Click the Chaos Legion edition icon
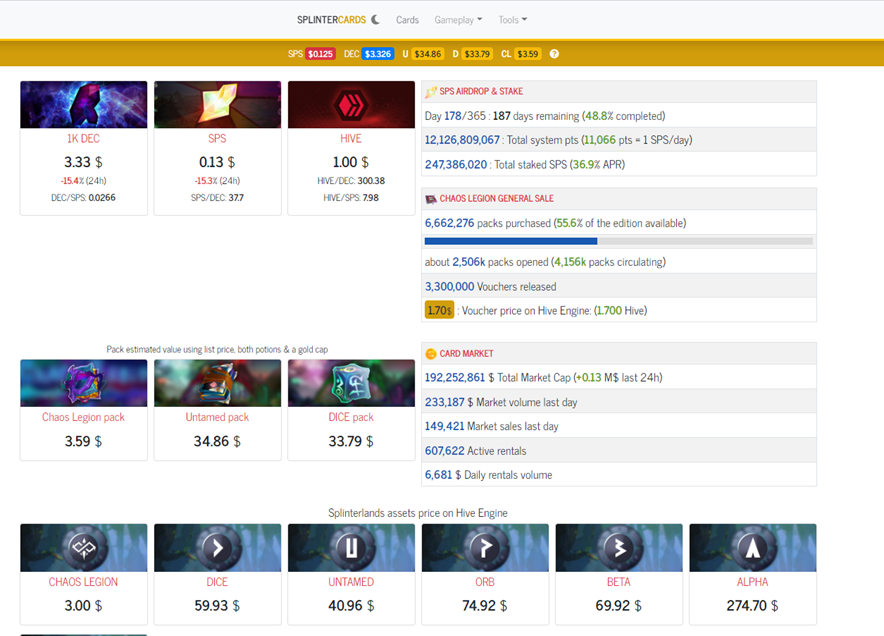Image resolution: width=884 pixels, height=636 pixels. pos(83,547)
